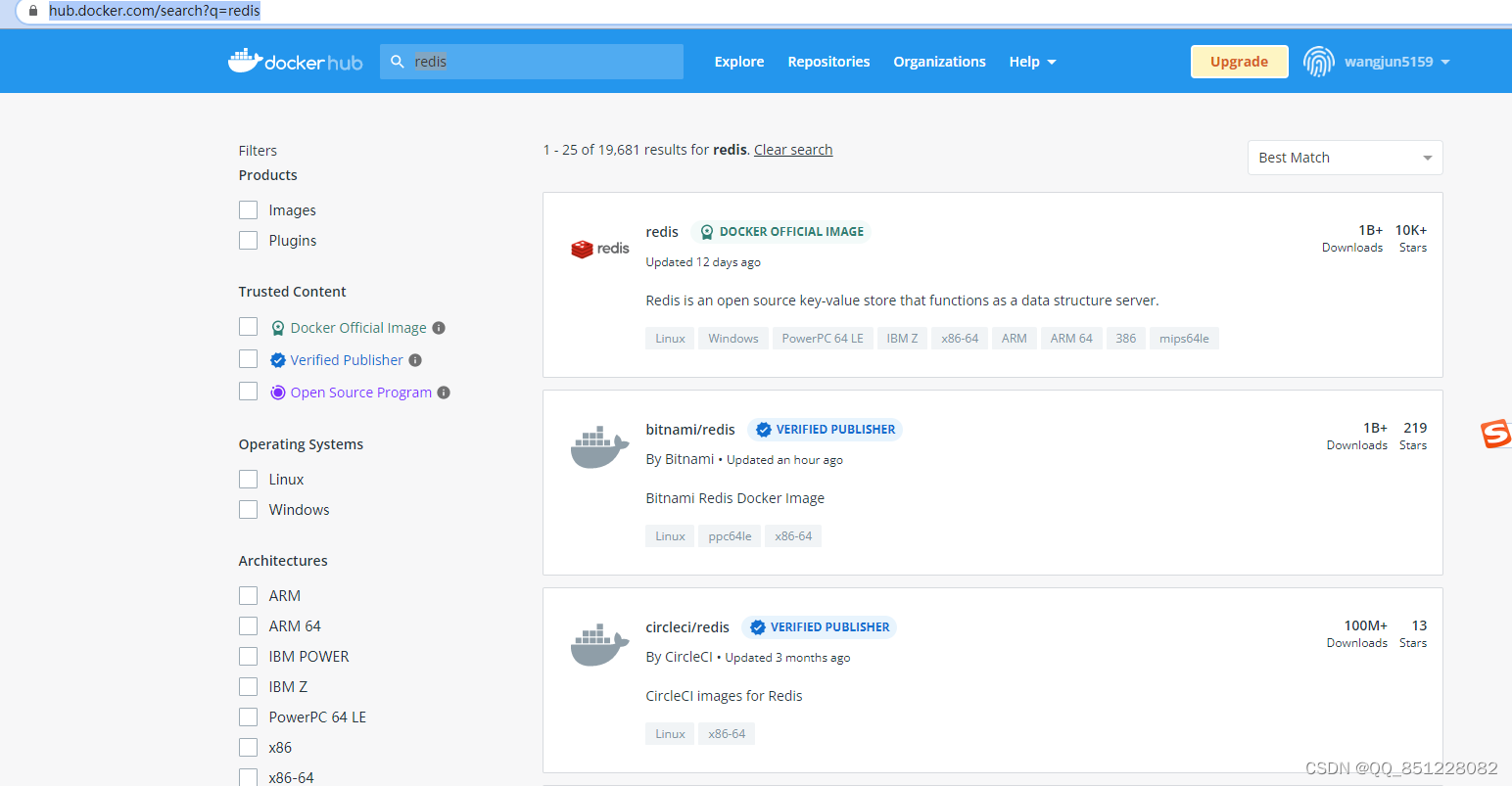Click the padlock icon in address bar

(x=33, y=11)
